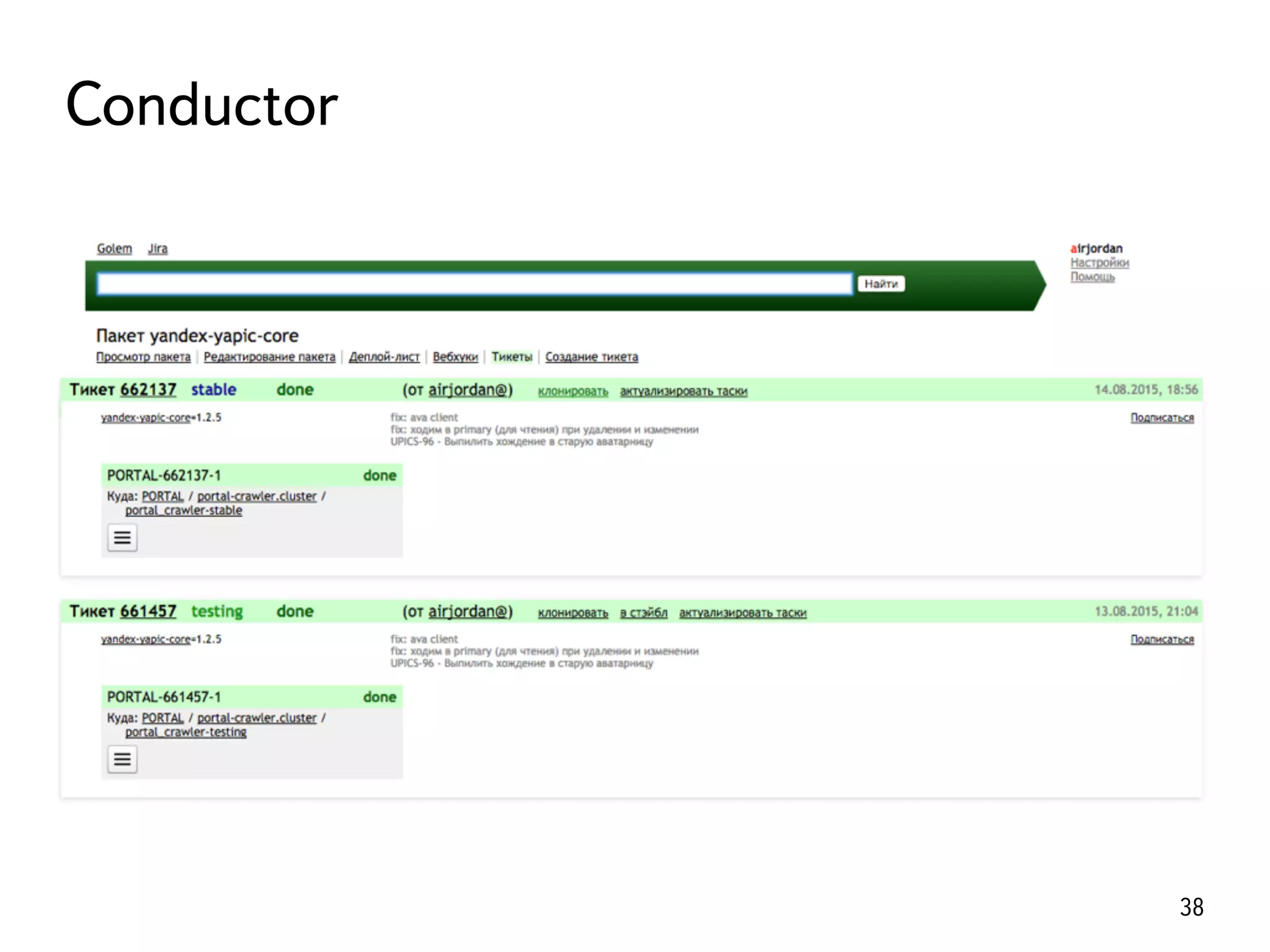Screen dimensions: 1270x952
Task: Open the Jira link
Action: pyautogui.click(x=158, y=249)
